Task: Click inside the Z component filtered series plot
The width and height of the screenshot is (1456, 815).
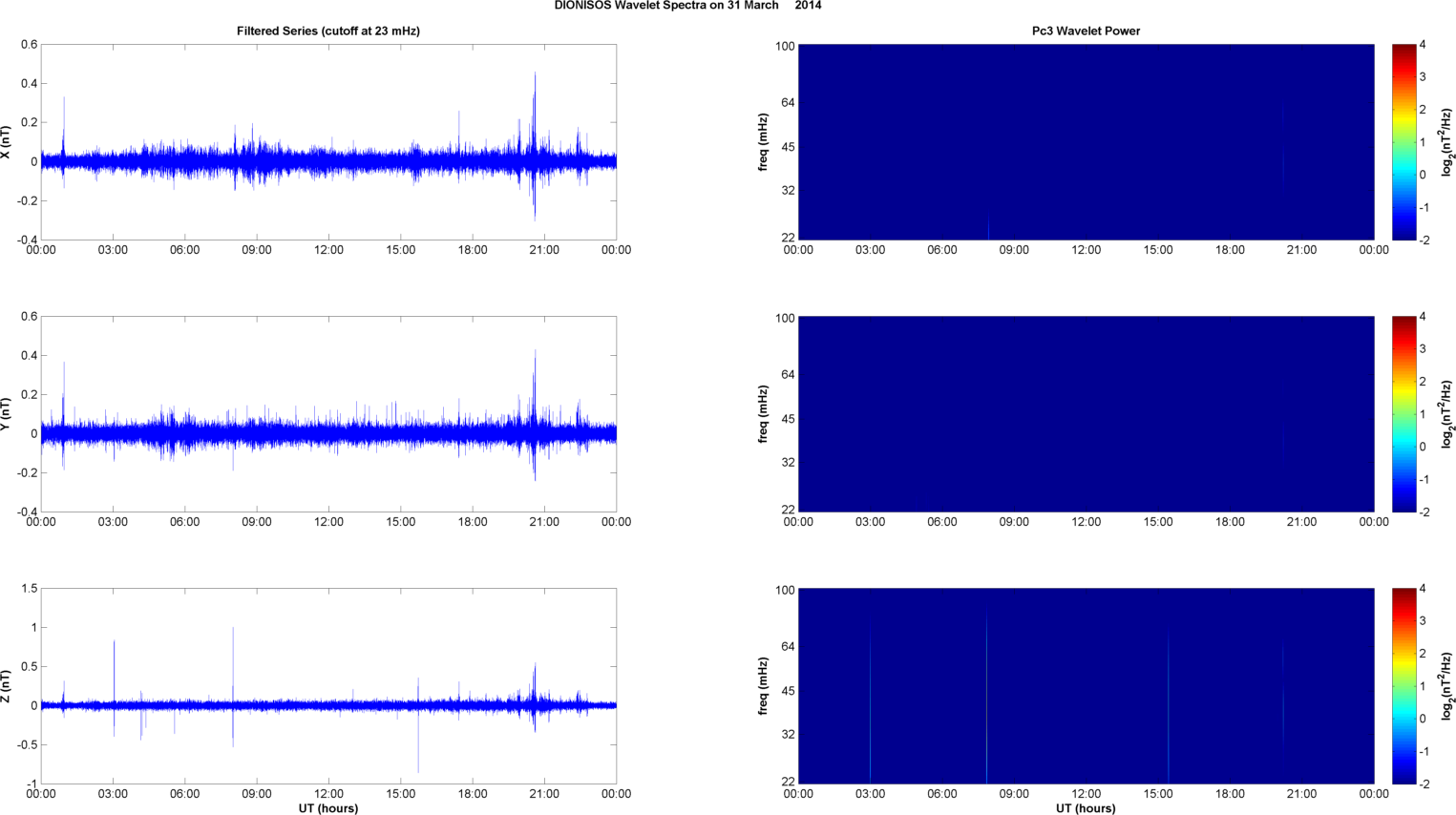Action: [x=328, y=686]
